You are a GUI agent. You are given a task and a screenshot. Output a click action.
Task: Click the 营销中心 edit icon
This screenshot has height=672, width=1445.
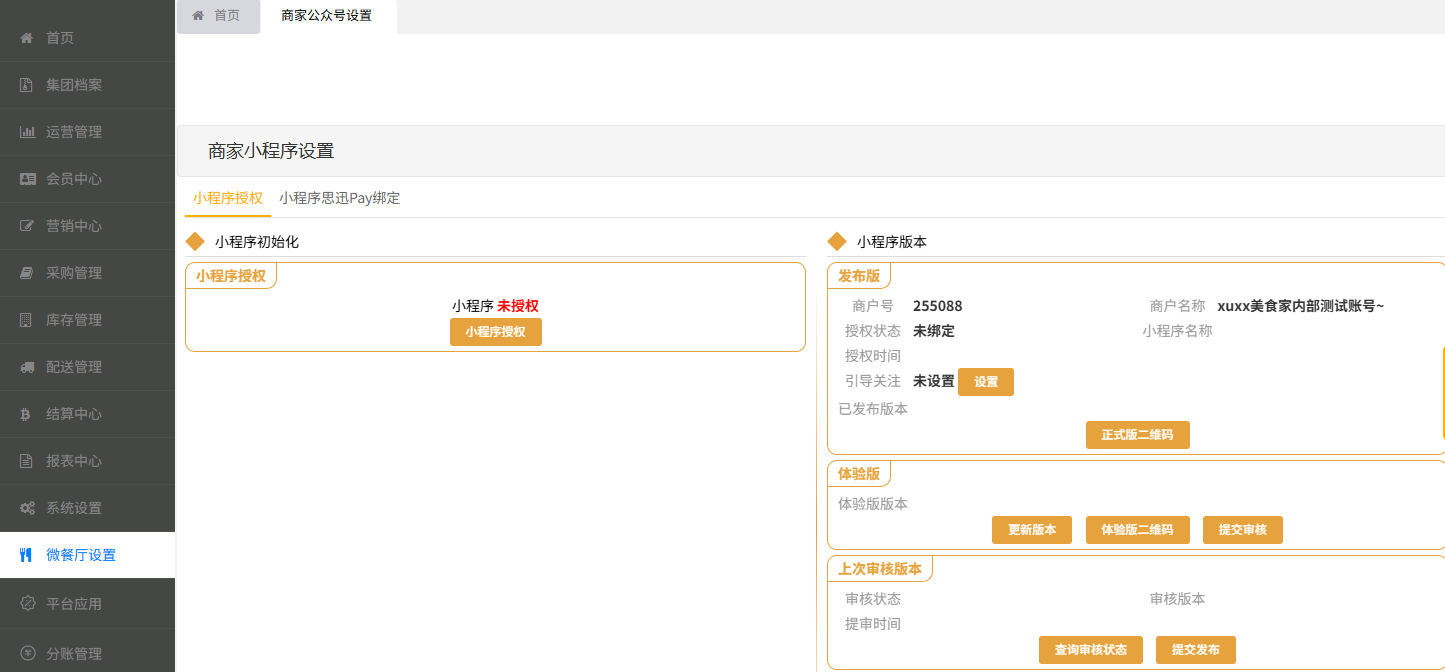coord(27,226)
